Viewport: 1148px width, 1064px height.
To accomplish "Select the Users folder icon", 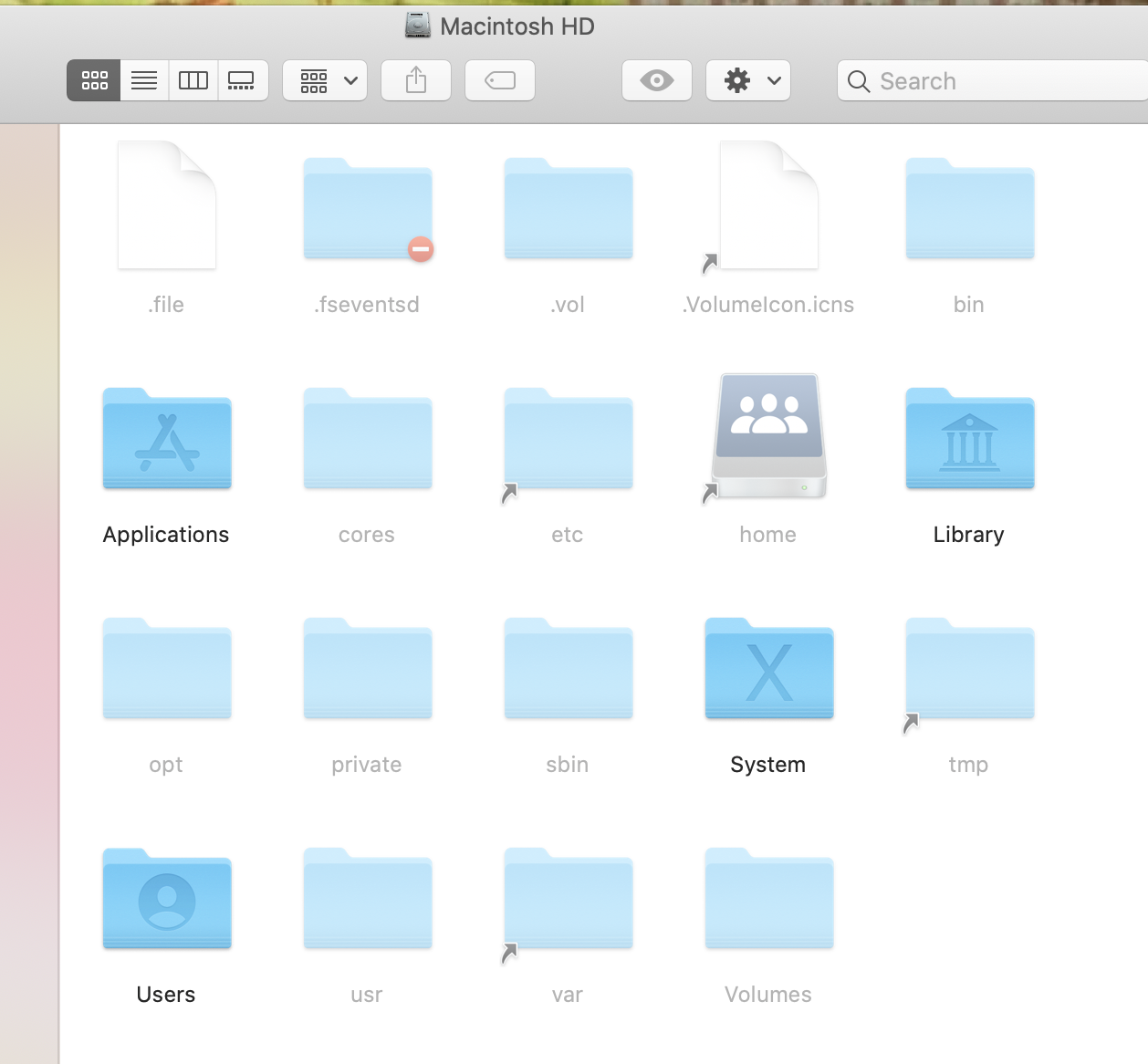I will [x=167, y=899].
